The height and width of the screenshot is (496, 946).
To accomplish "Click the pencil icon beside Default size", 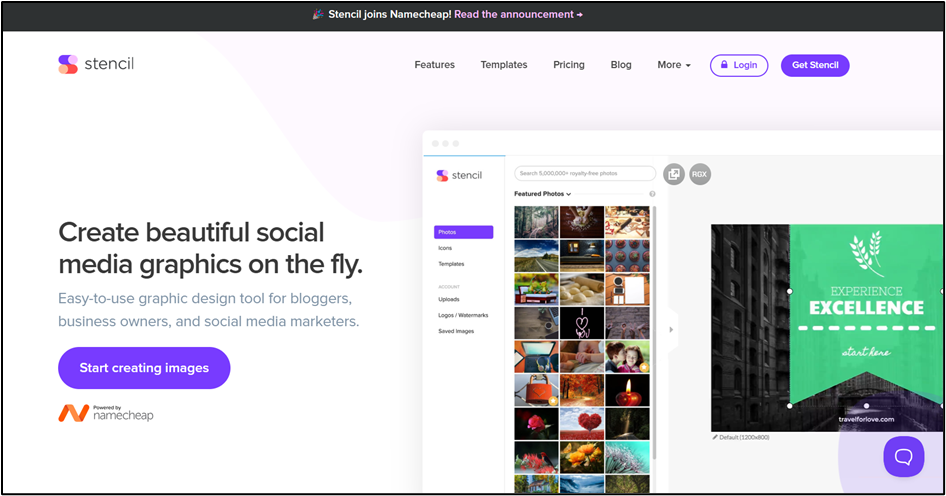I will 715,437.
